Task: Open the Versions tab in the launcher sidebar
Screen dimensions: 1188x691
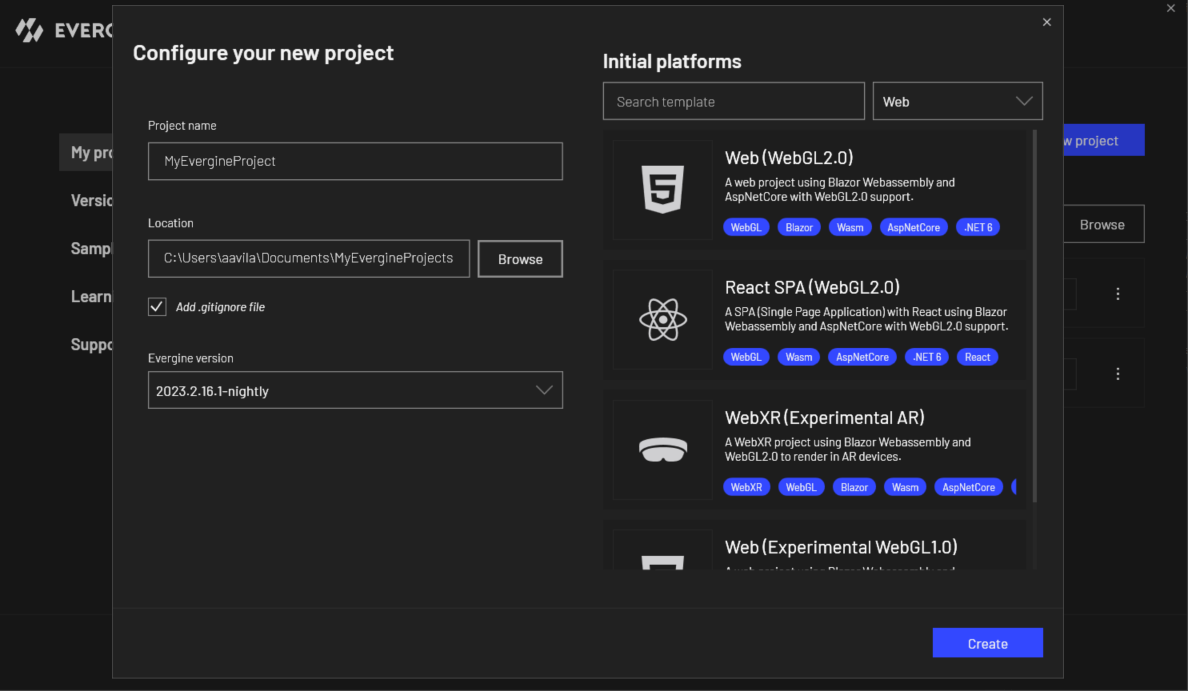Action: (x=91, y=200)
